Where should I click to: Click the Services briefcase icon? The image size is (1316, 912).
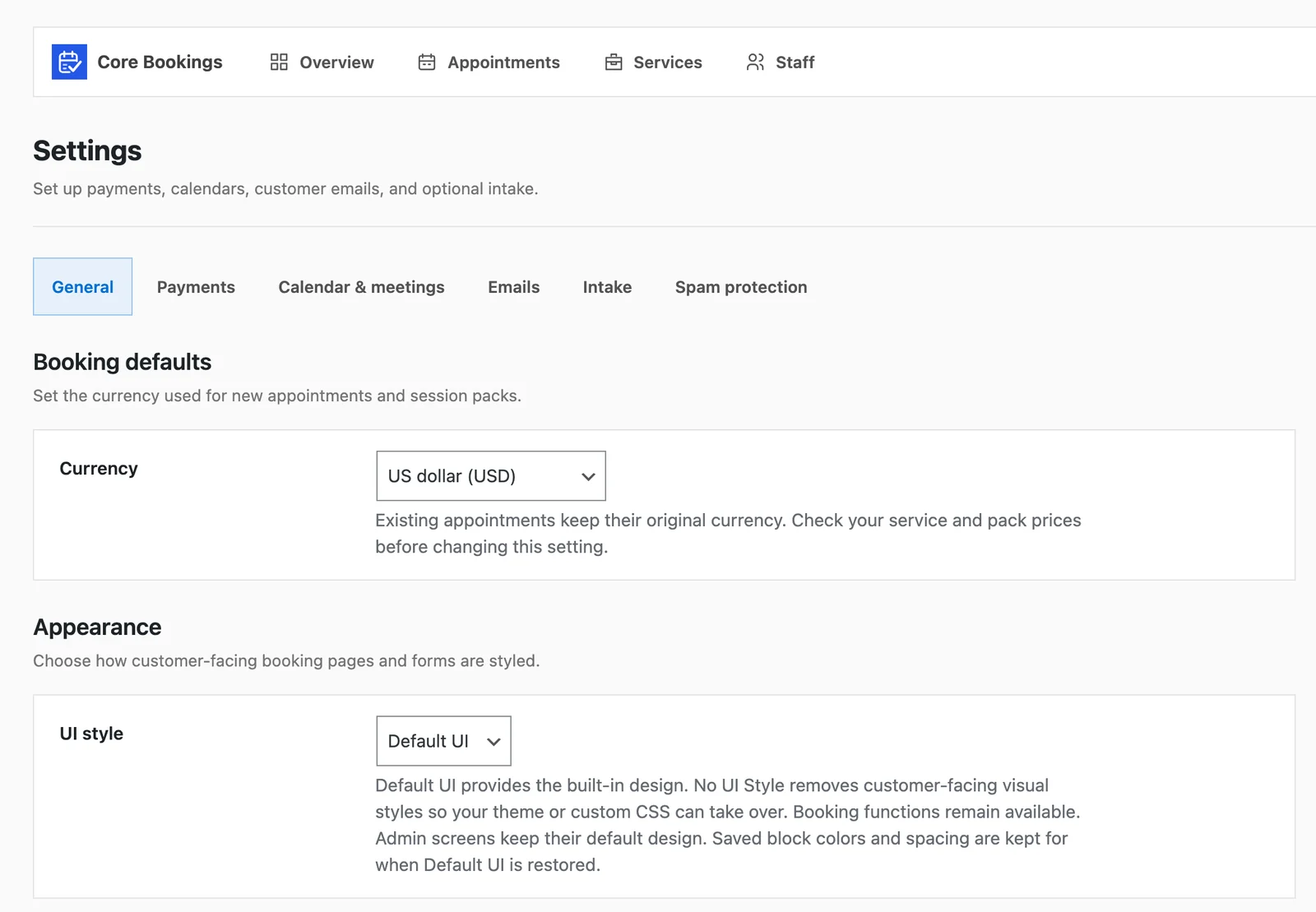614,62
